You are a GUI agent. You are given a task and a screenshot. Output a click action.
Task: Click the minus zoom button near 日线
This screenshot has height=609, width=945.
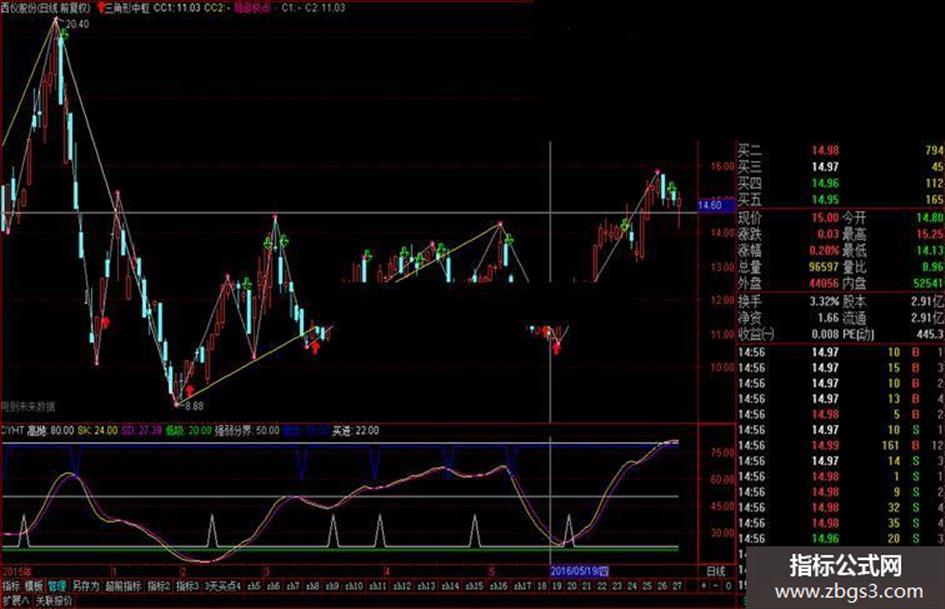click(x=715, y=585)
